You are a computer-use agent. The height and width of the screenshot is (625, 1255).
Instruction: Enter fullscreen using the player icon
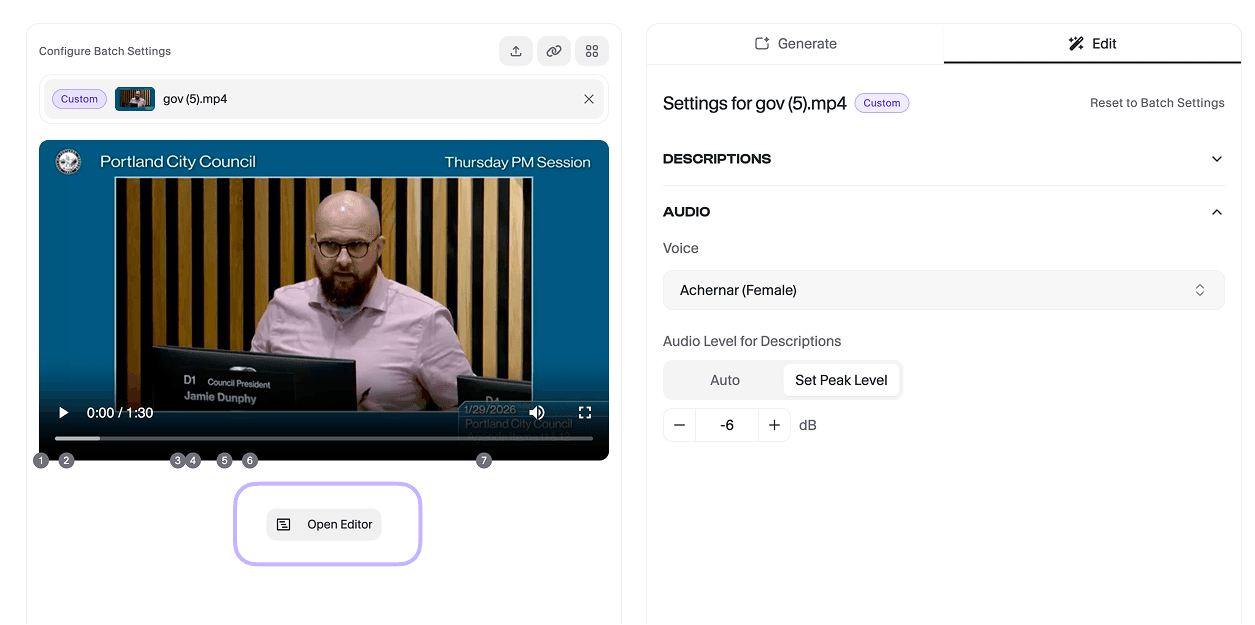[584, 412]
